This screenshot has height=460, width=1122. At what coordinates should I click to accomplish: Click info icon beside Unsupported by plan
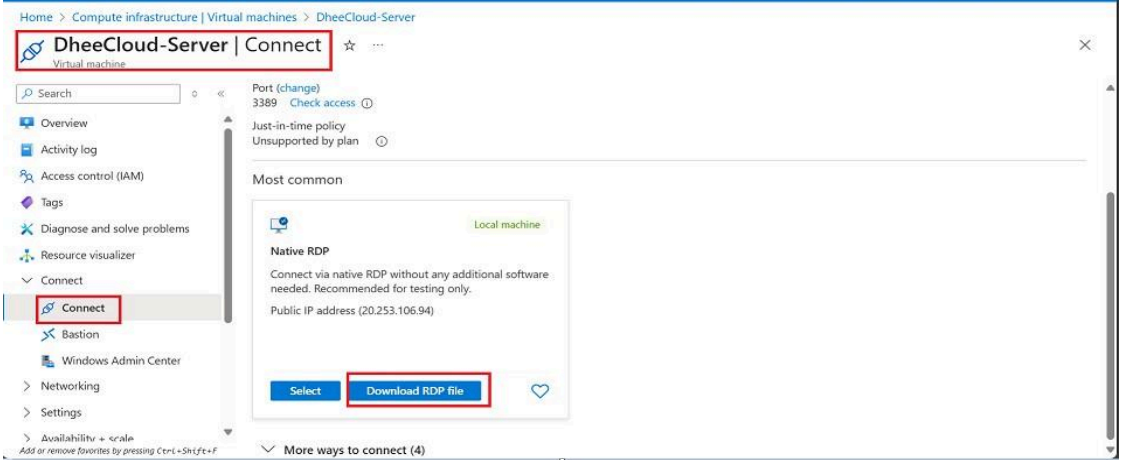(381, 142)
